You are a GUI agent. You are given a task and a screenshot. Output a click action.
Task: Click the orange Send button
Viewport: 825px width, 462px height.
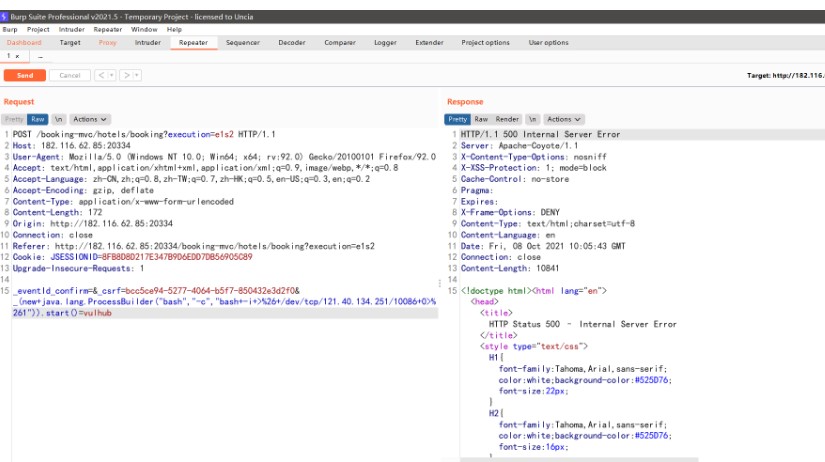click(x=25, y=75)
